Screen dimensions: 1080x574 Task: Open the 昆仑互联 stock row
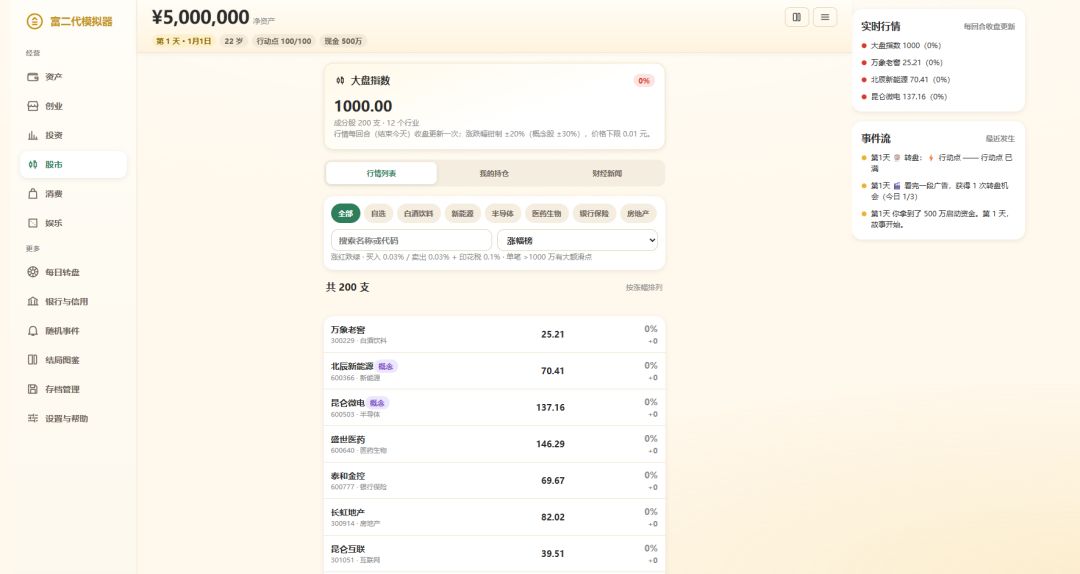(x=495, y=553)
